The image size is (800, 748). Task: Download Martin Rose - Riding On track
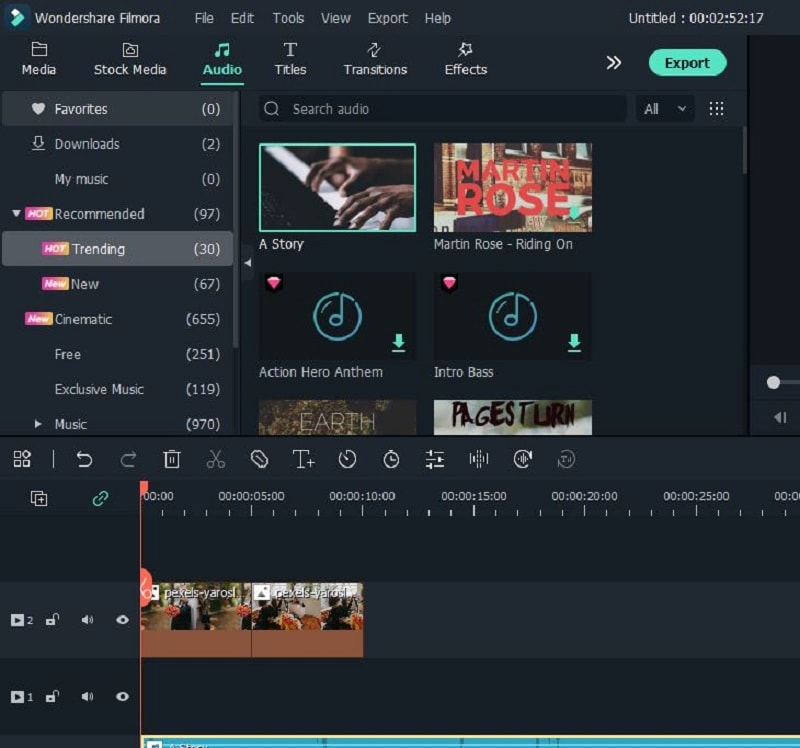[575, 213]
